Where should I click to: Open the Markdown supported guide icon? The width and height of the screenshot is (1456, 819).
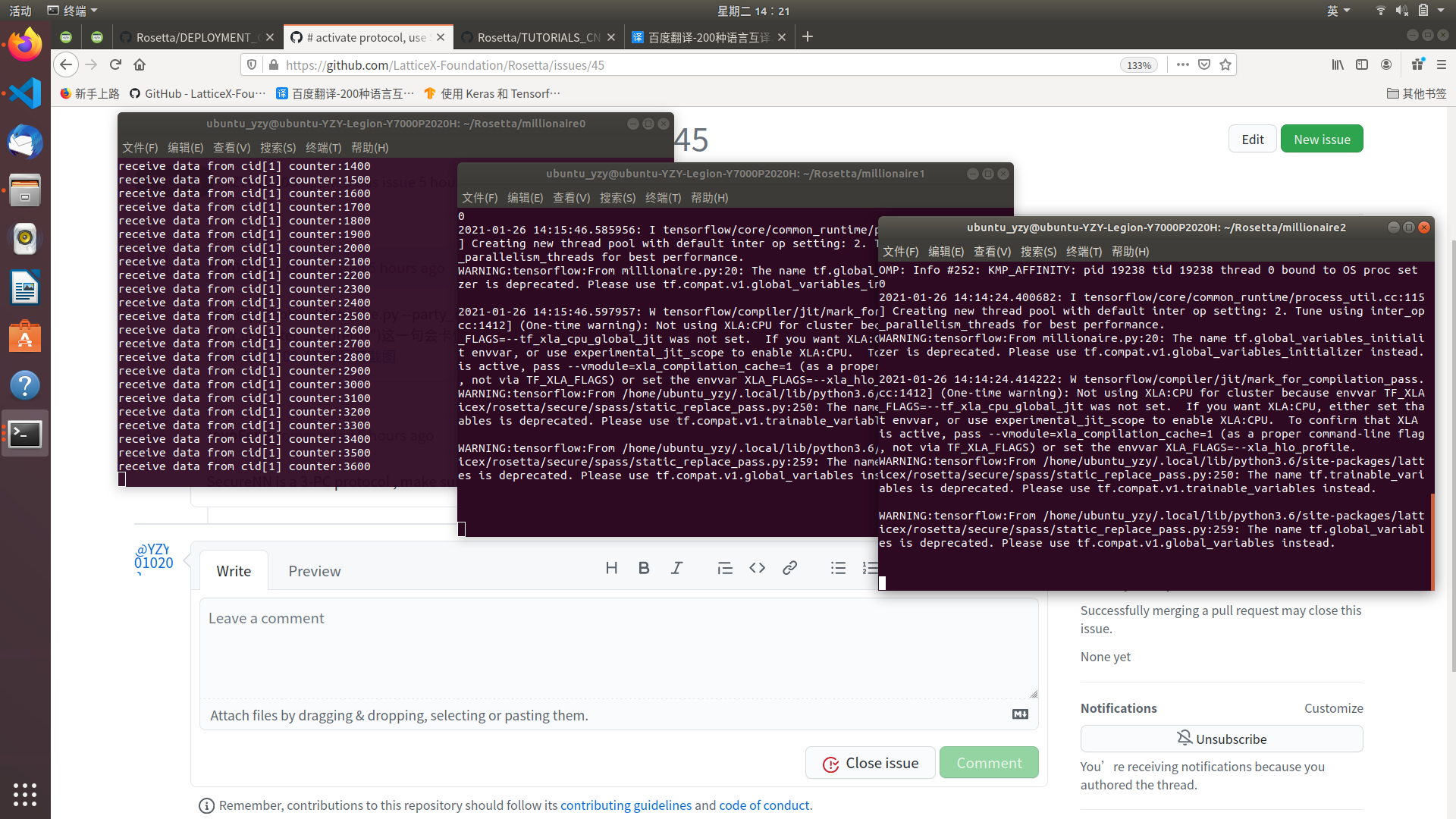click(1019, 714)
